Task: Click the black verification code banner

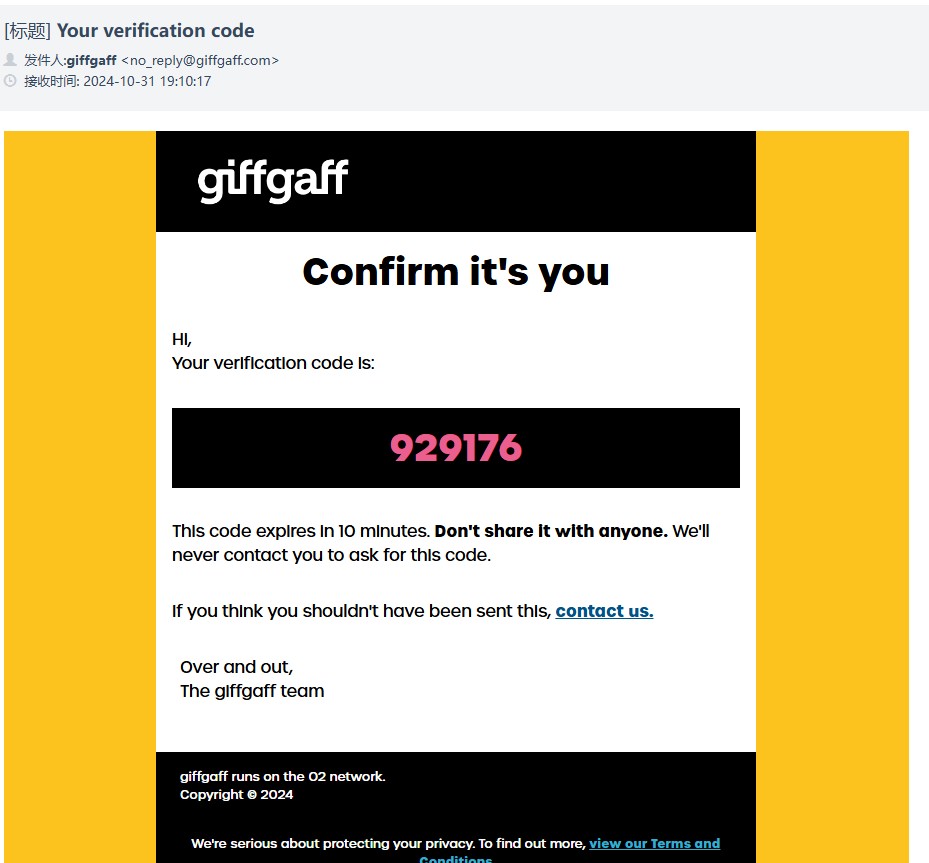Action: [456, 448]
